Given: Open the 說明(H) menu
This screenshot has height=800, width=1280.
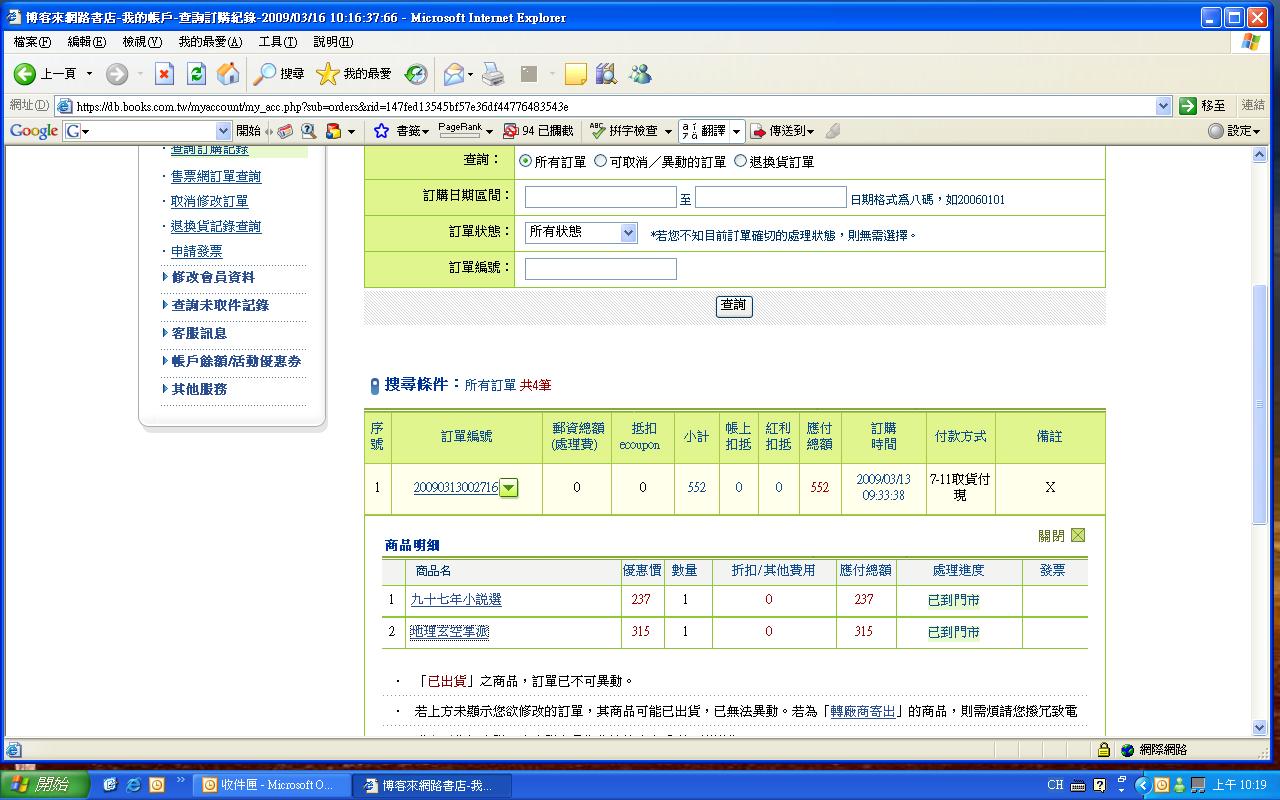Looking at the screenshot, I should (x=333, y=42).
